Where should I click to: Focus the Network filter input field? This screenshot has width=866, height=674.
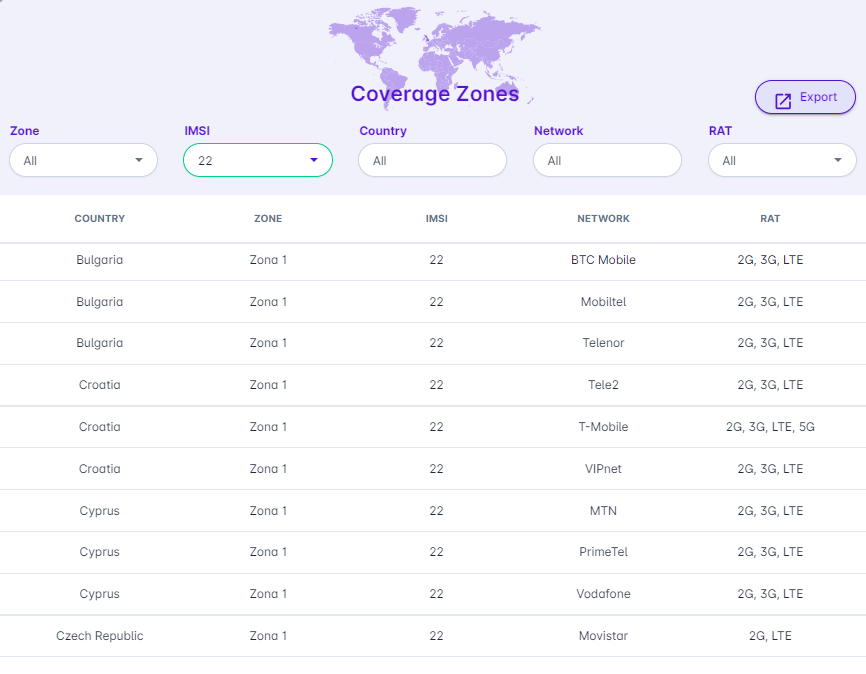[x=607, y=160]
